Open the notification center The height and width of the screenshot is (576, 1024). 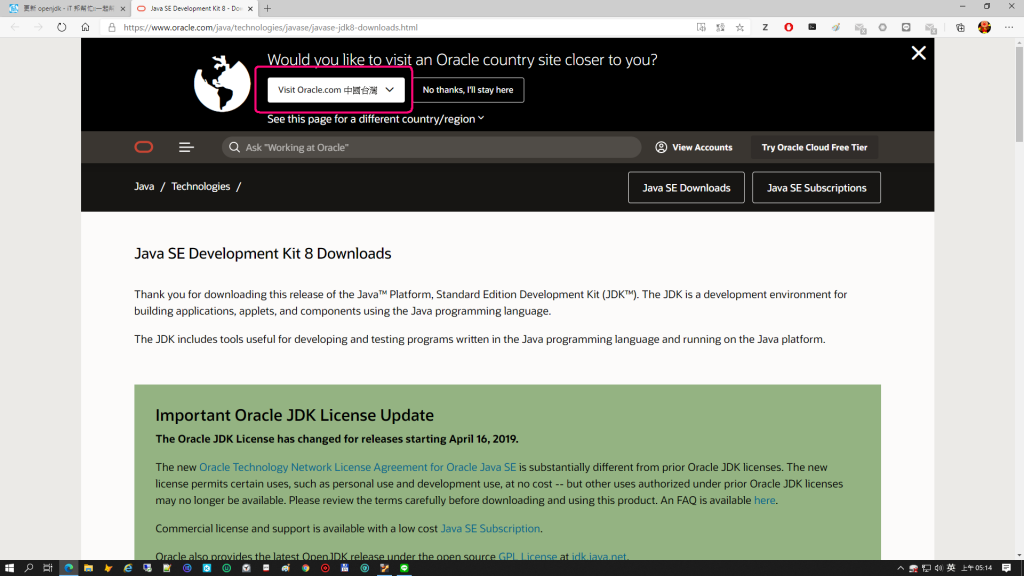[x=1006, y=568]
